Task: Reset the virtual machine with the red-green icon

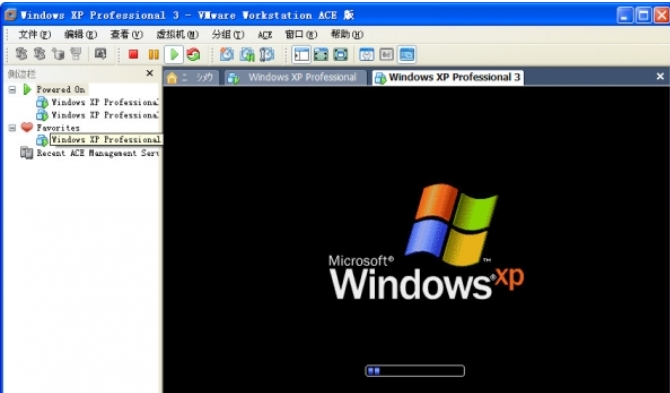Action: [x=194, y=54]
